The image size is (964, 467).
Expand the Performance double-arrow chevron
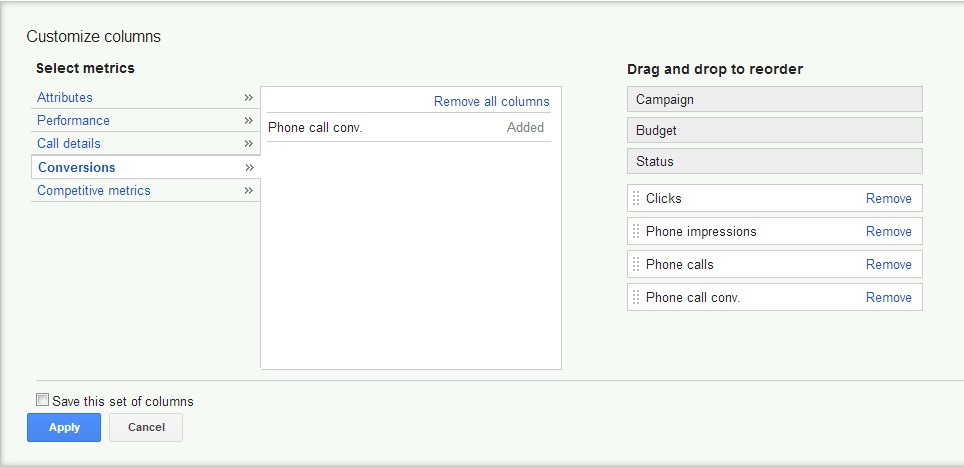(x=248, y=120)
